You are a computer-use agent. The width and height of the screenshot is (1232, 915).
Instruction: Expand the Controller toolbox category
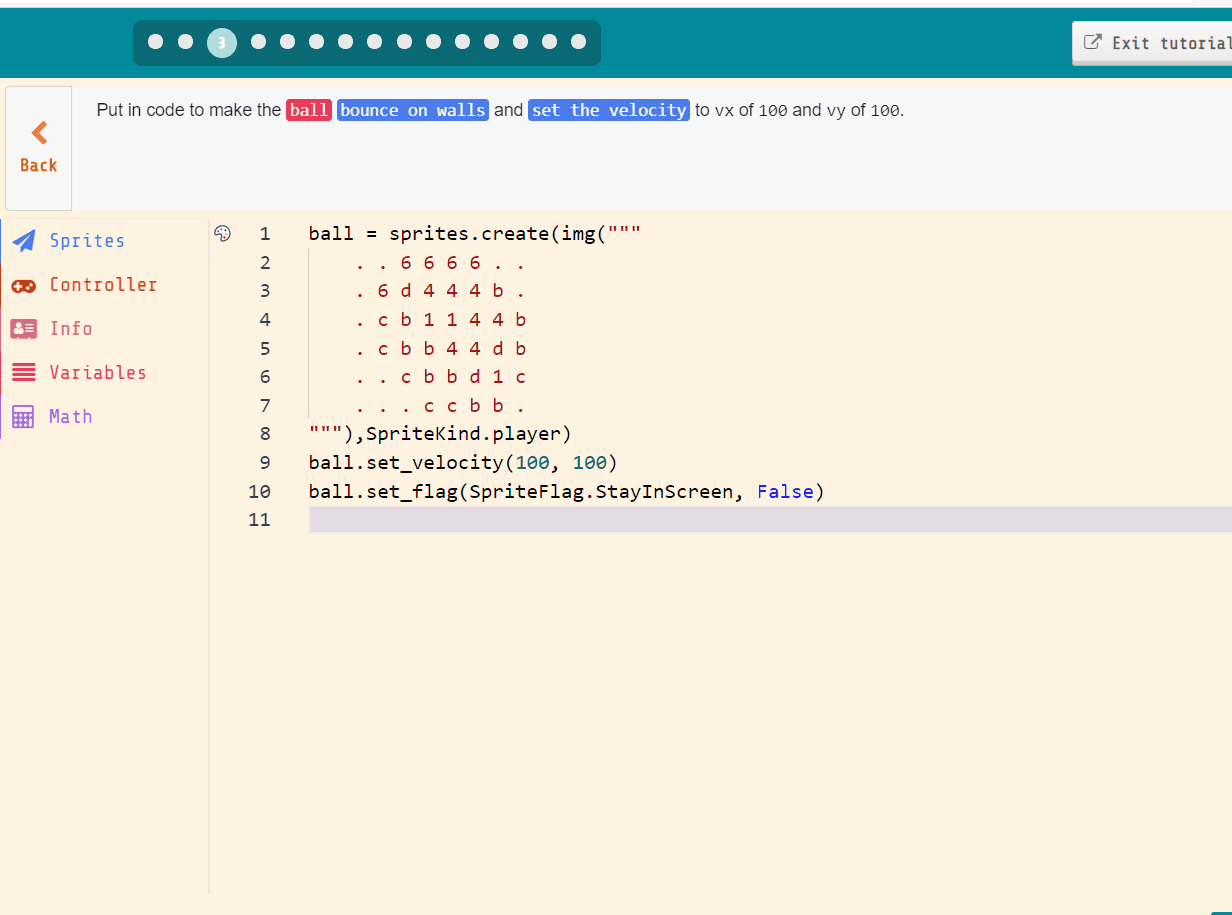tap(103, 284)
